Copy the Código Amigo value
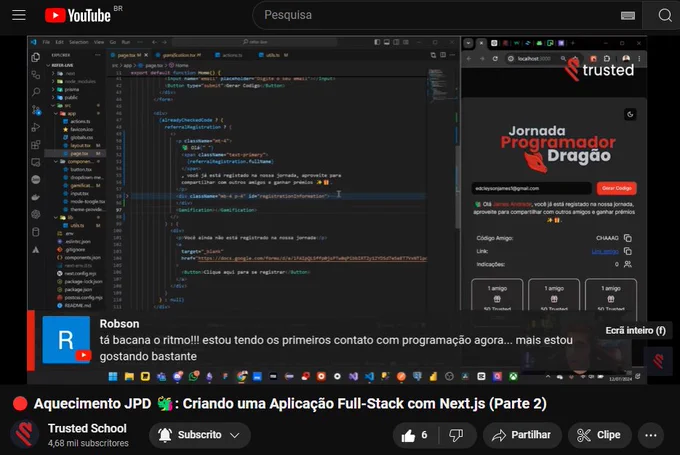Screen dimensions: 680x455 click(628, 238)
